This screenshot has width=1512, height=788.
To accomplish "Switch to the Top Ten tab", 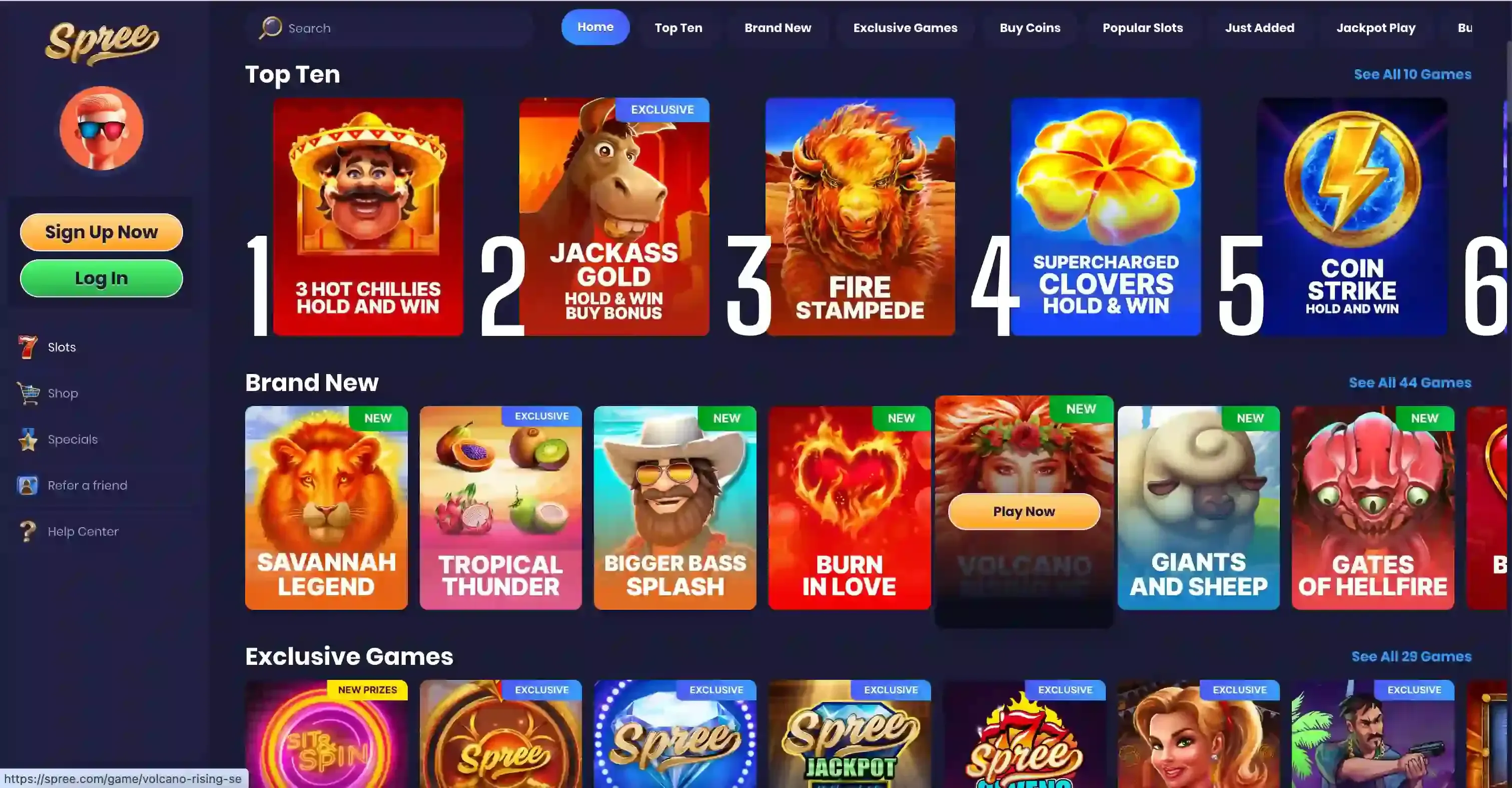I will tap(678, 28).
